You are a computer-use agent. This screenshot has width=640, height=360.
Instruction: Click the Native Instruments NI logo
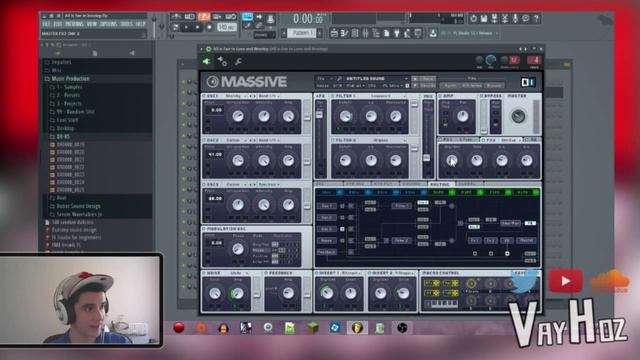528,82
